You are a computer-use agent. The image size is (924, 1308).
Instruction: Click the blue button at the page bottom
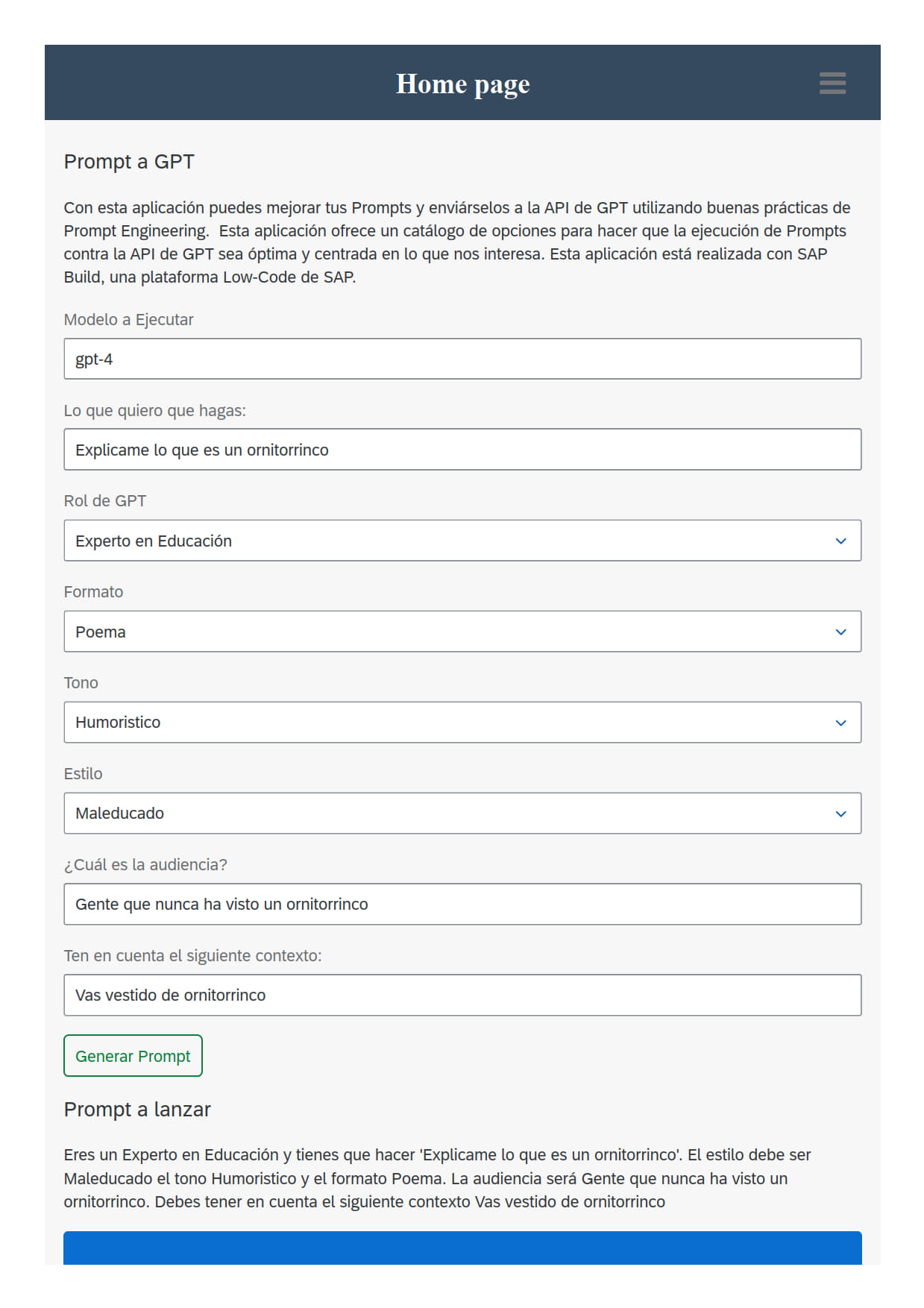coord(462,1249)
